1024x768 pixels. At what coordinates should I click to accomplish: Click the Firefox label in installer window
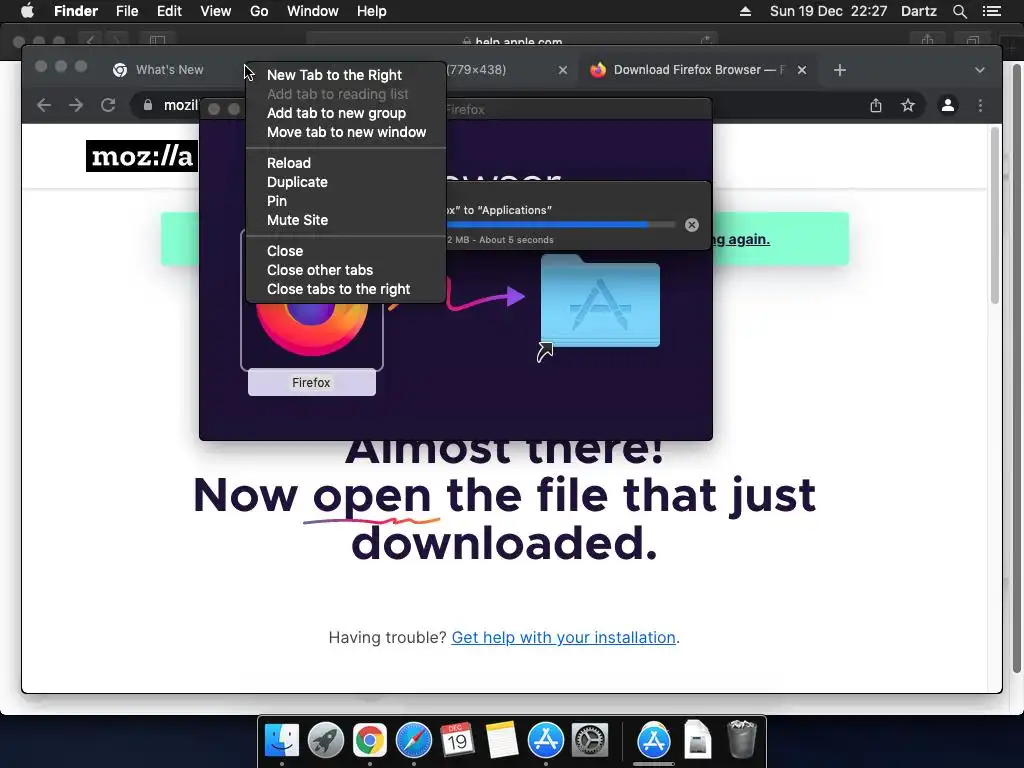coord(312,383)
